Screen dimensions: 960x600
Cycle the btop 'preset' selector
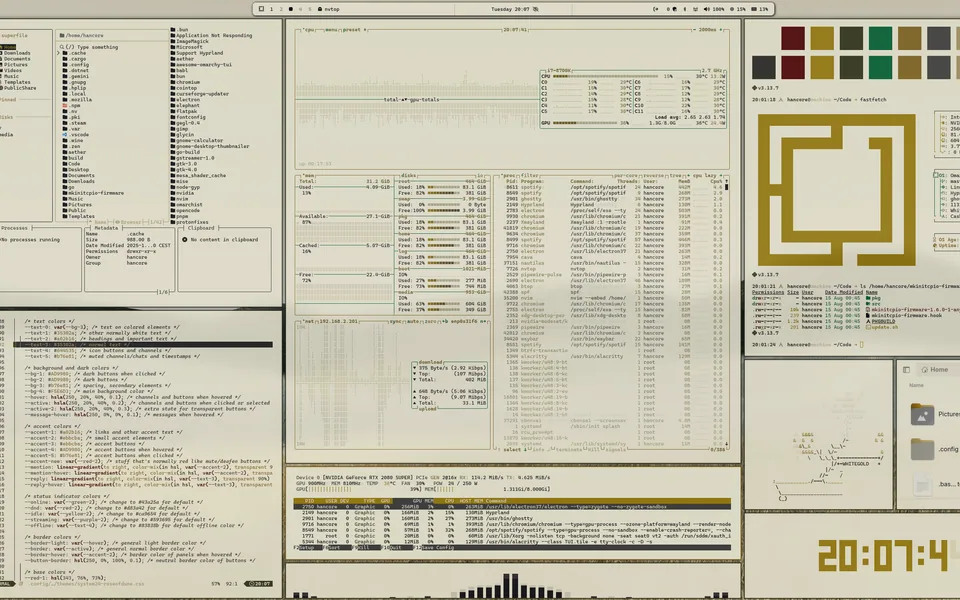(353, 29)
